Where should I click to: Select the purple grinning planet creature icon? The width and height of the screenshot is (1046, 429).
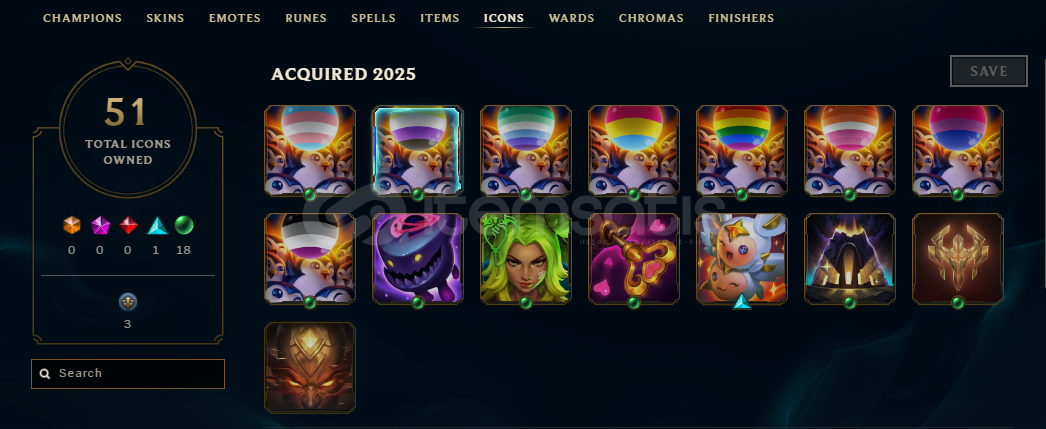[418, 259]
